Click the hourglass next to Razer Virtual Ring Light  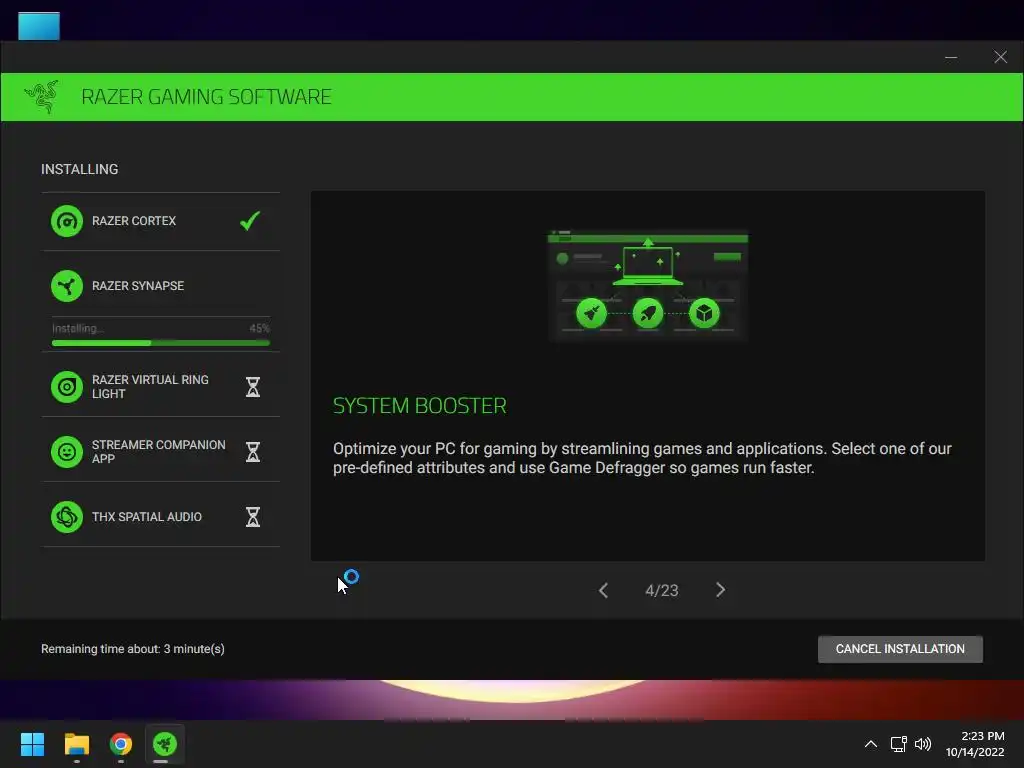[253, 387]
